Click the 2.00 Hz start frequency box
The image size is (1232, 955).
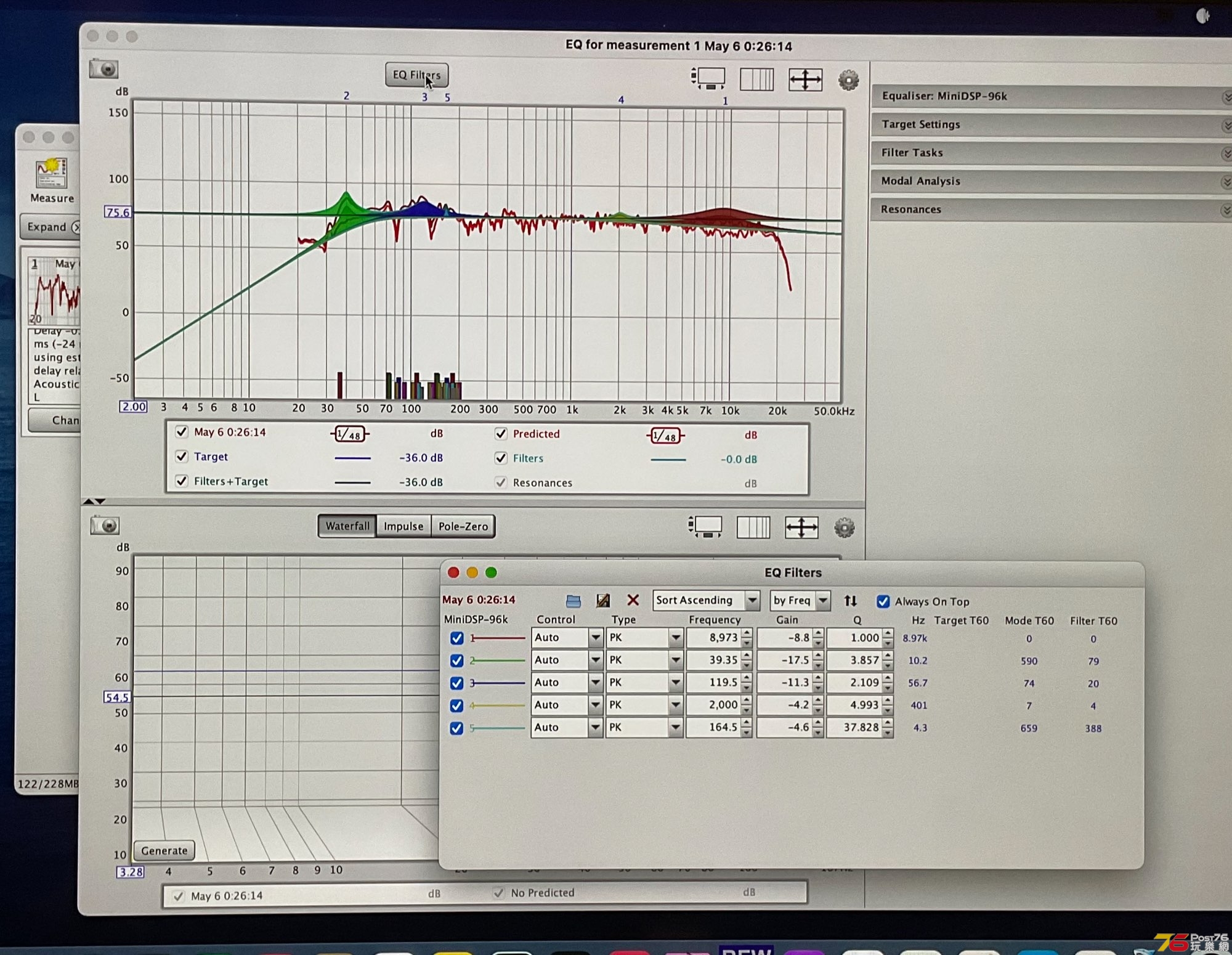click(x=133, y=407)
